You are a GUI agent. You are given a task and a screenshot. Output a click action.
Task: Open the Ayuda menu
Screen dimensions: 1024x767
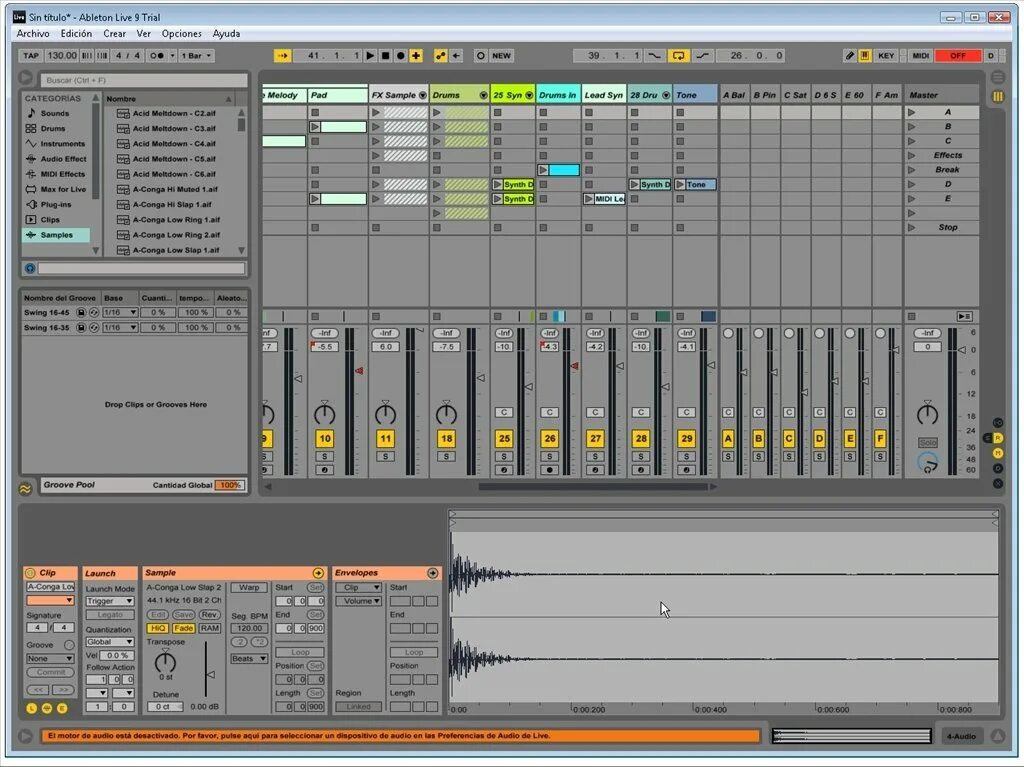pos(227,33)
